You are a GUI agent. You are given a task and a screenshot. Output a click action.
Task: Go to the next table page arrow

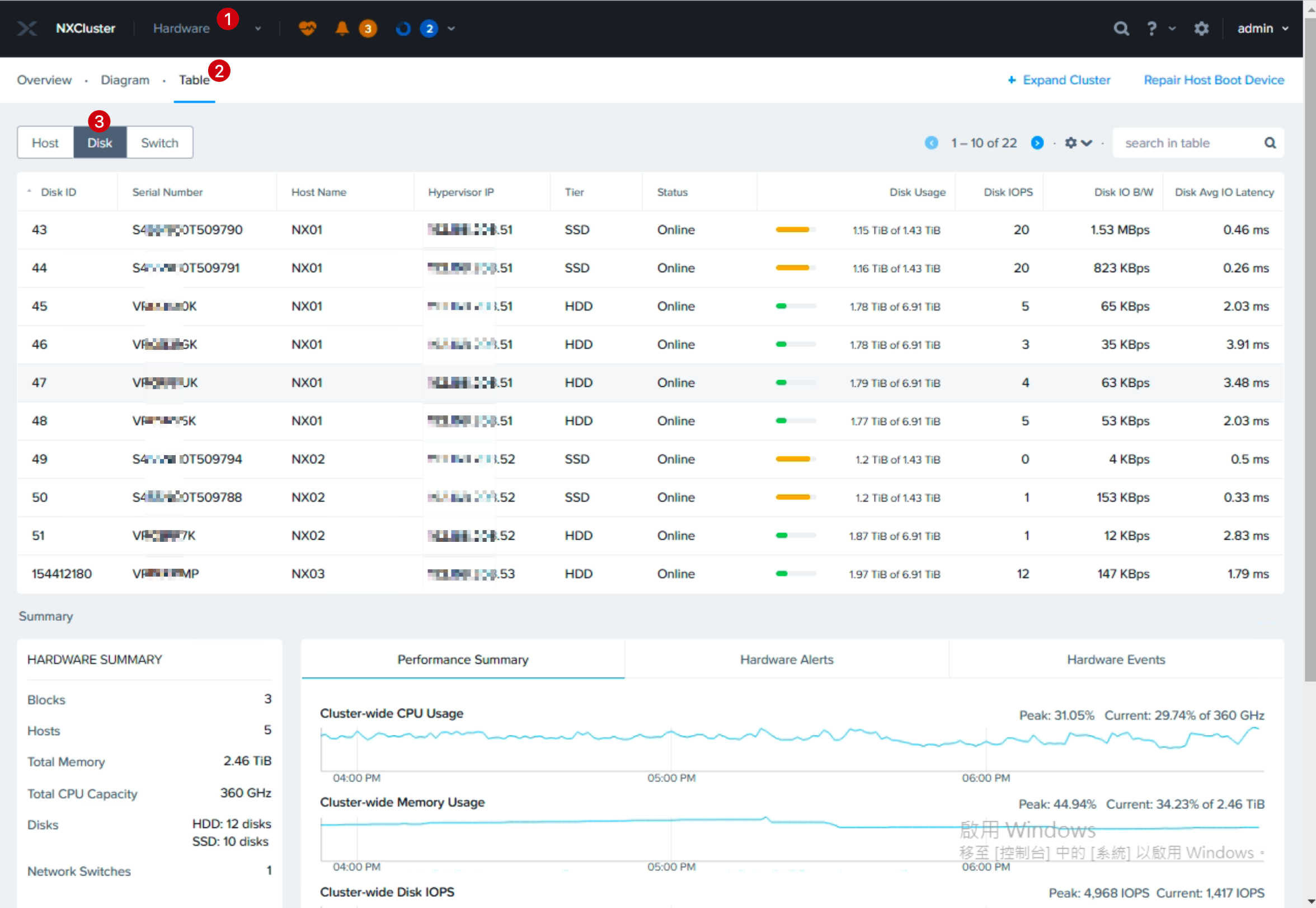(x=1037, y=143)
